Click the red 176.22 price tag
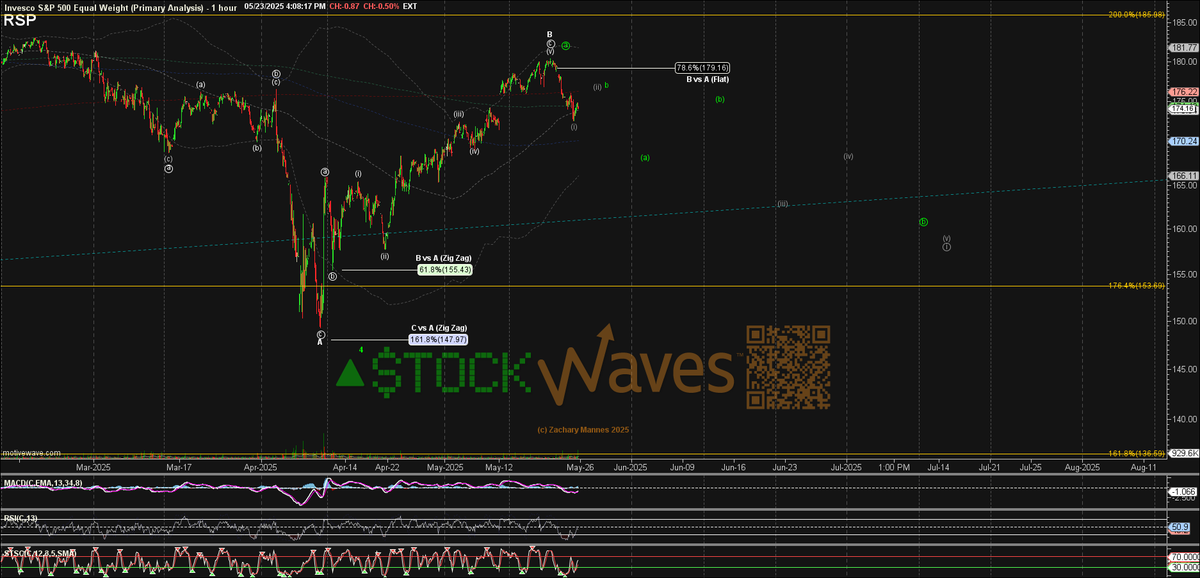Viewport: 1200px width, 578px height. coord(1183,92)
